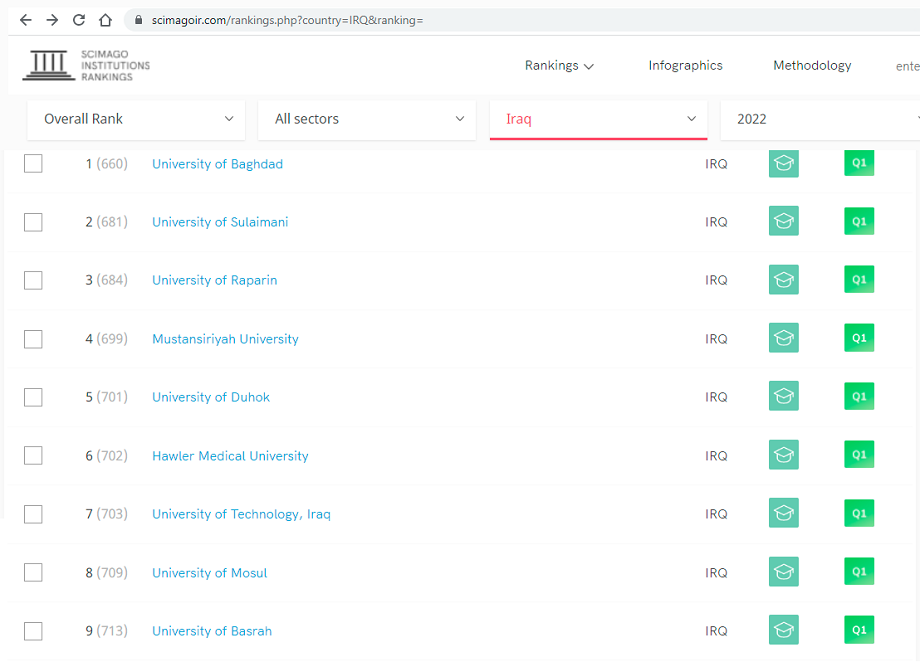Click the Q1 badge for University of Raparin
This screenshot has height=662, width=920.
click(x=859, y=279)
